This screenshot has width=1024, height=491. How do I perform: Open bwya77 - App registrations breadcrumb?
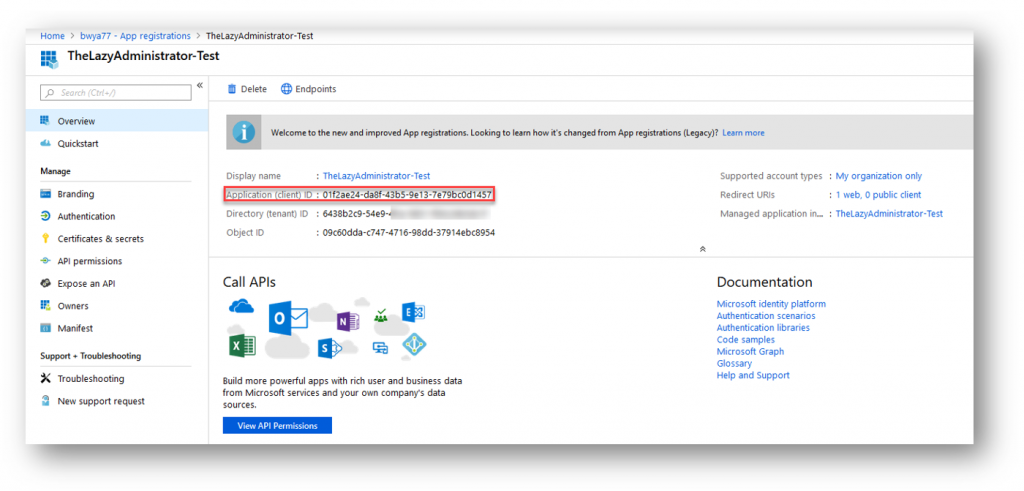coord(135,36)
